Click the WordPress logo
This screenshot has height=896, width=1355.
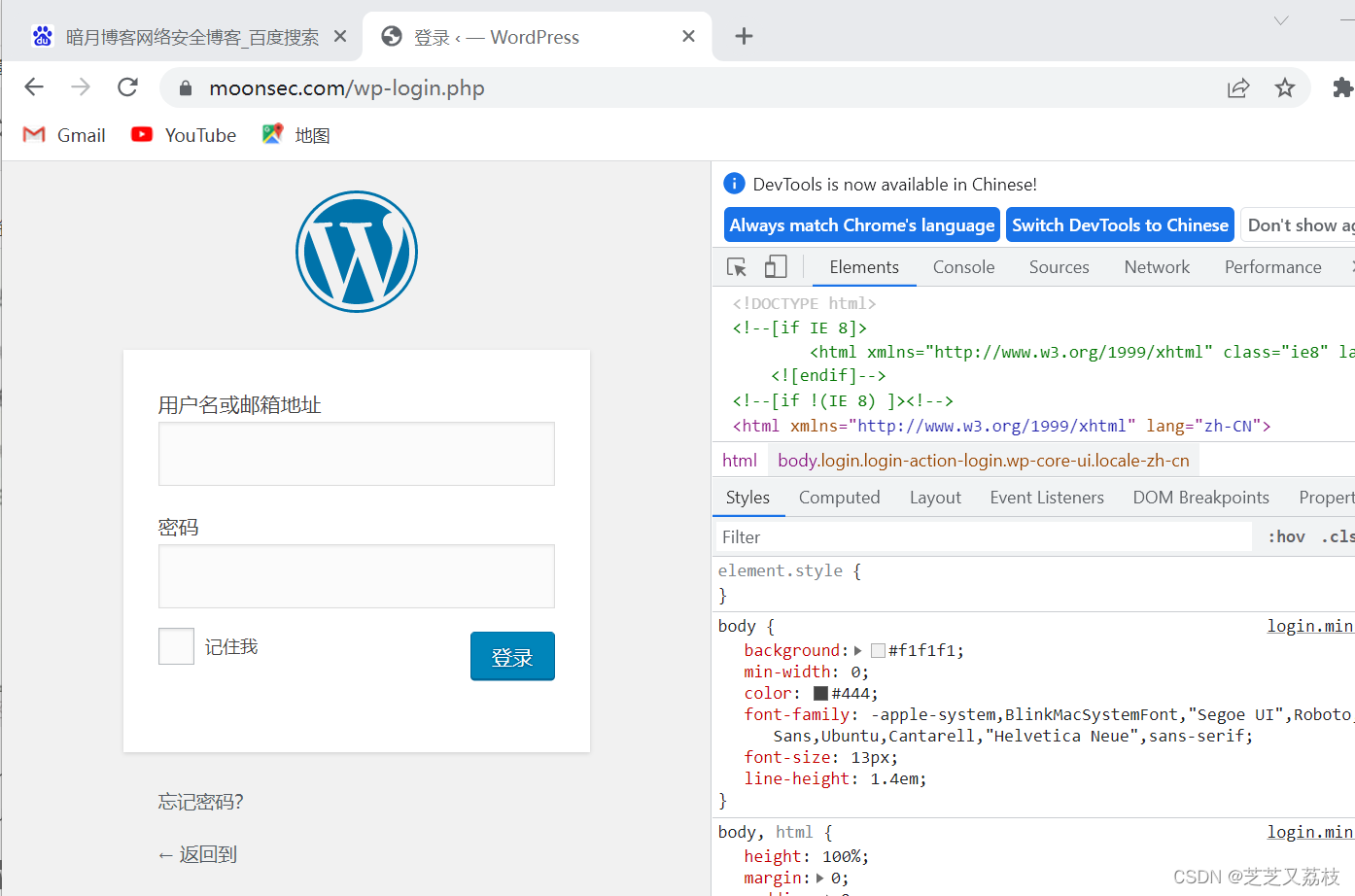tap(357, 252)
